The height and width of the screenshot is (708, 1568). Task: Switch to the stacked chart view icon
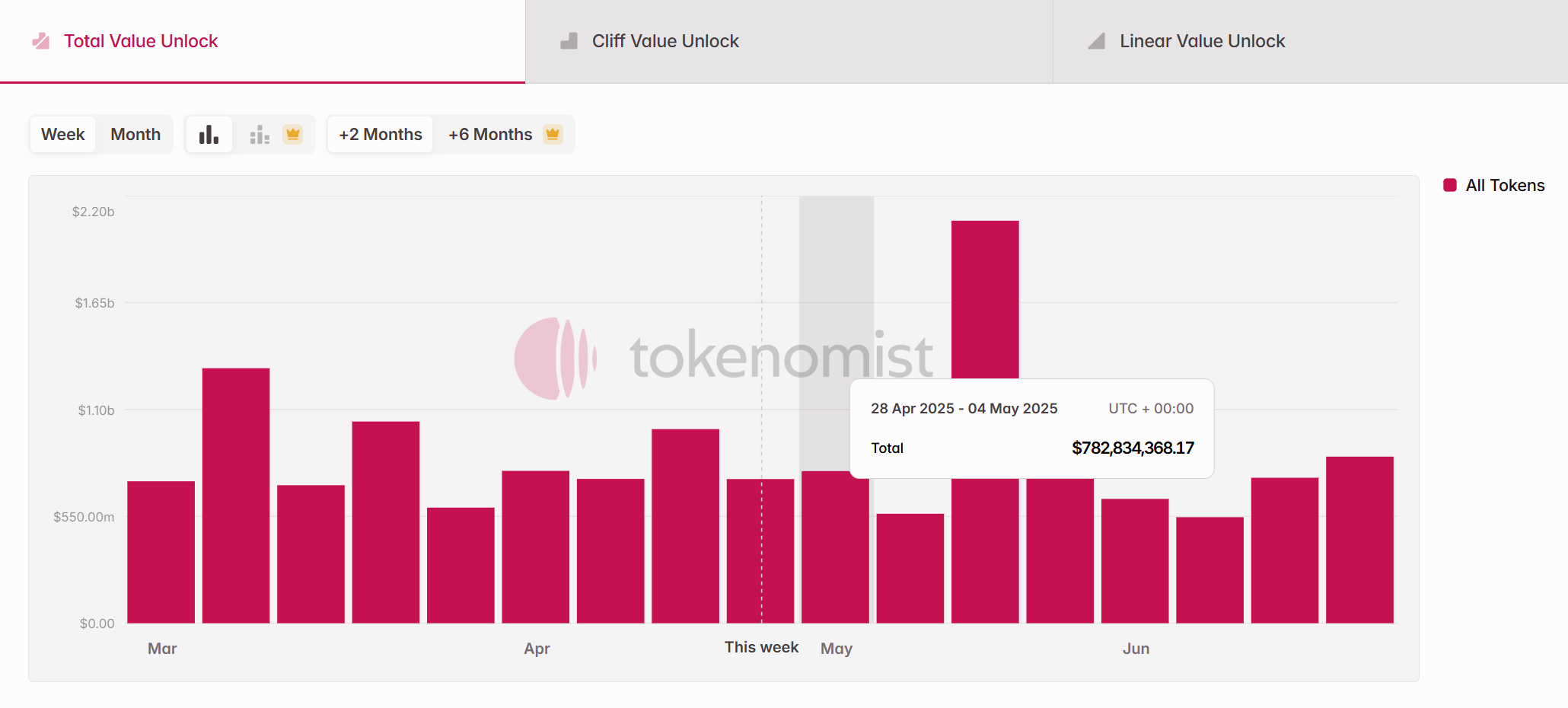(260, 135)
